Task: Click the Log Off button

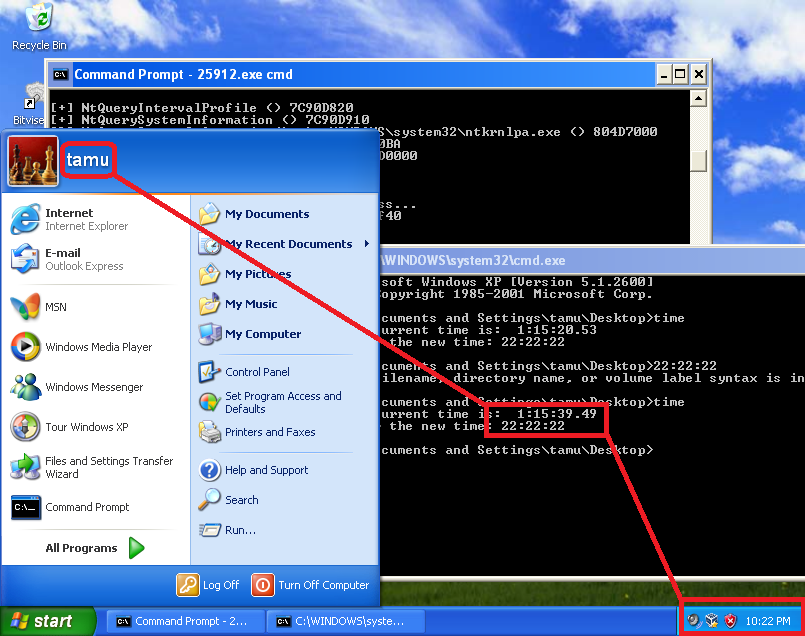Action: [x=209, y=585]
